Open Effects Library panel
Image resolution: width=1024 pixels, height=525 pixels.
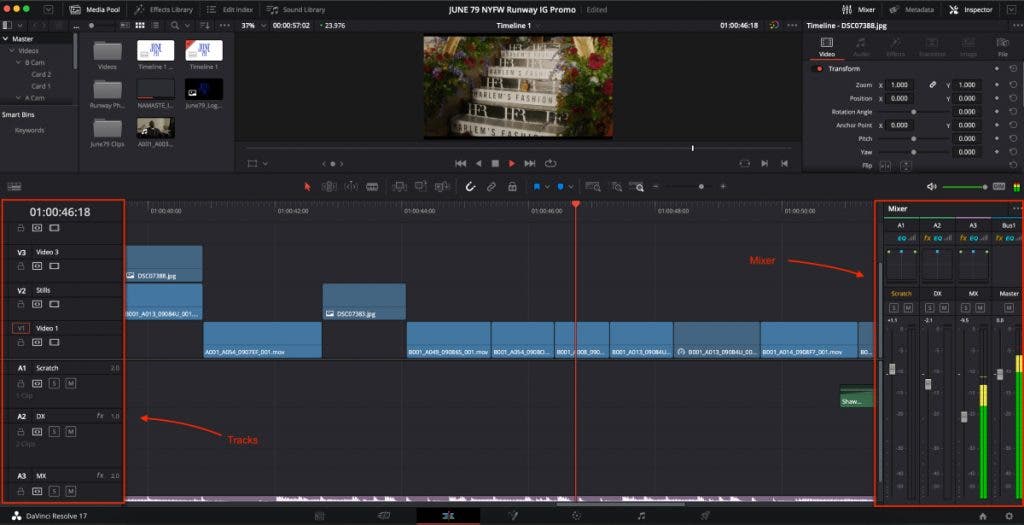point(163,10)
